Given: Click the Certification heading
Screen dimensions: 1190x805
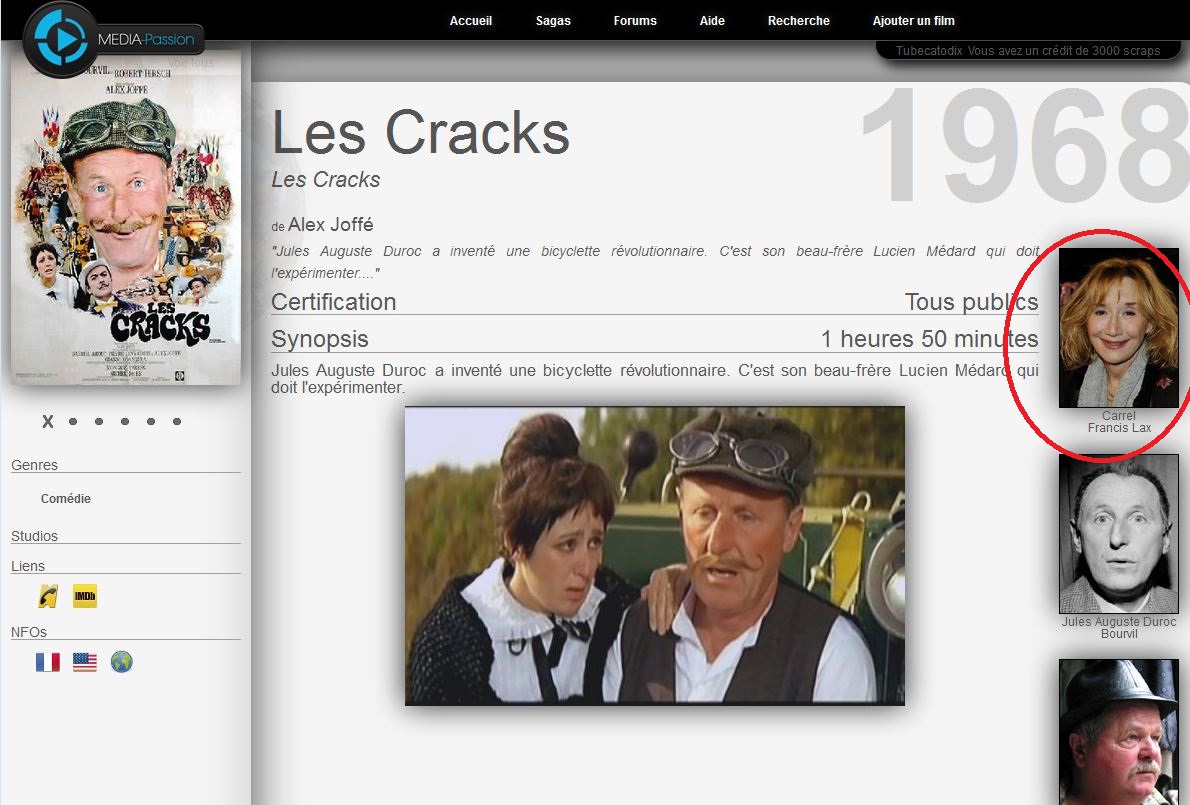Looking at the screenshot, I should coord(334,302).
